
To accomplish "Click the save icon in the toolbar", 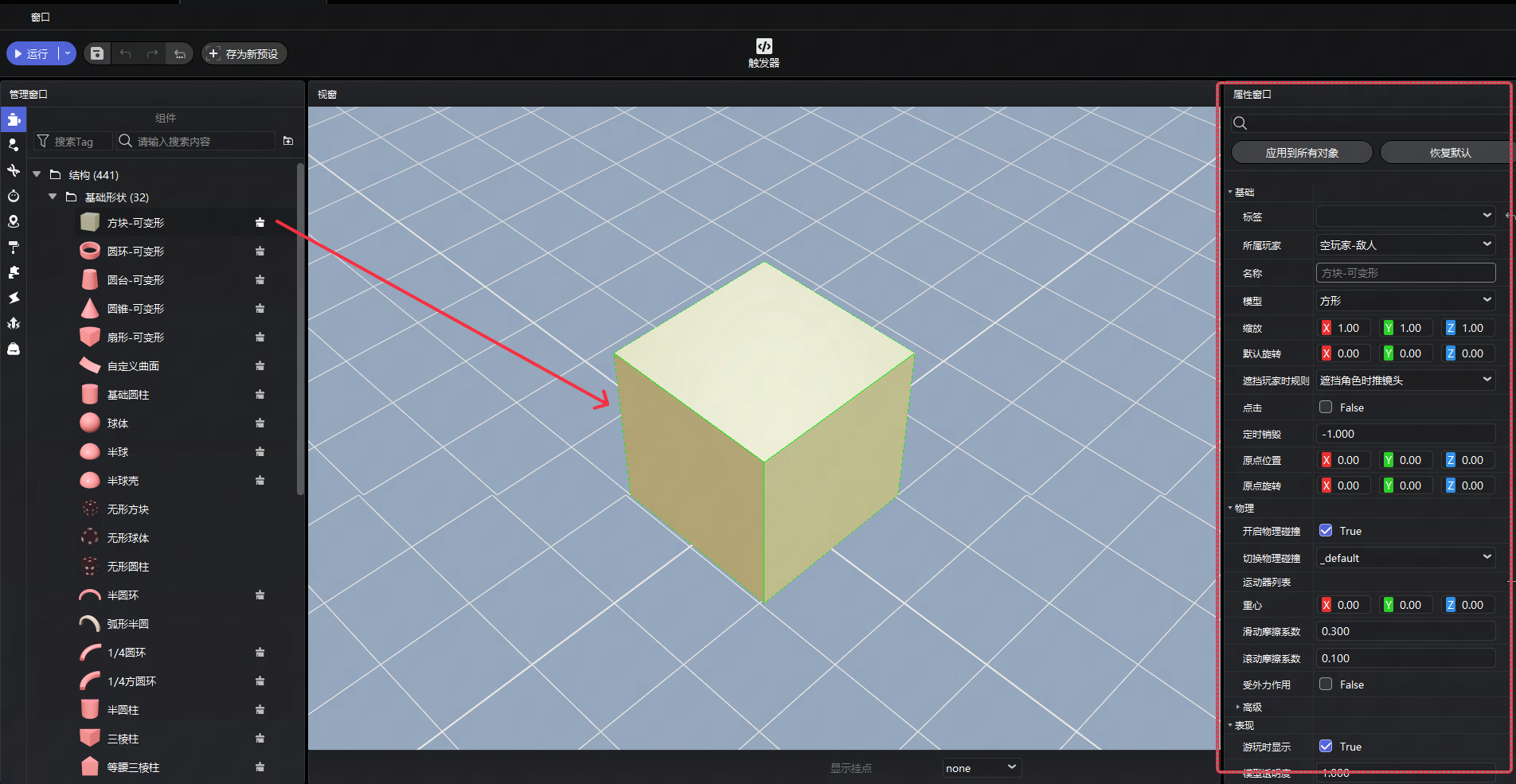I will (x=96, y=53).
